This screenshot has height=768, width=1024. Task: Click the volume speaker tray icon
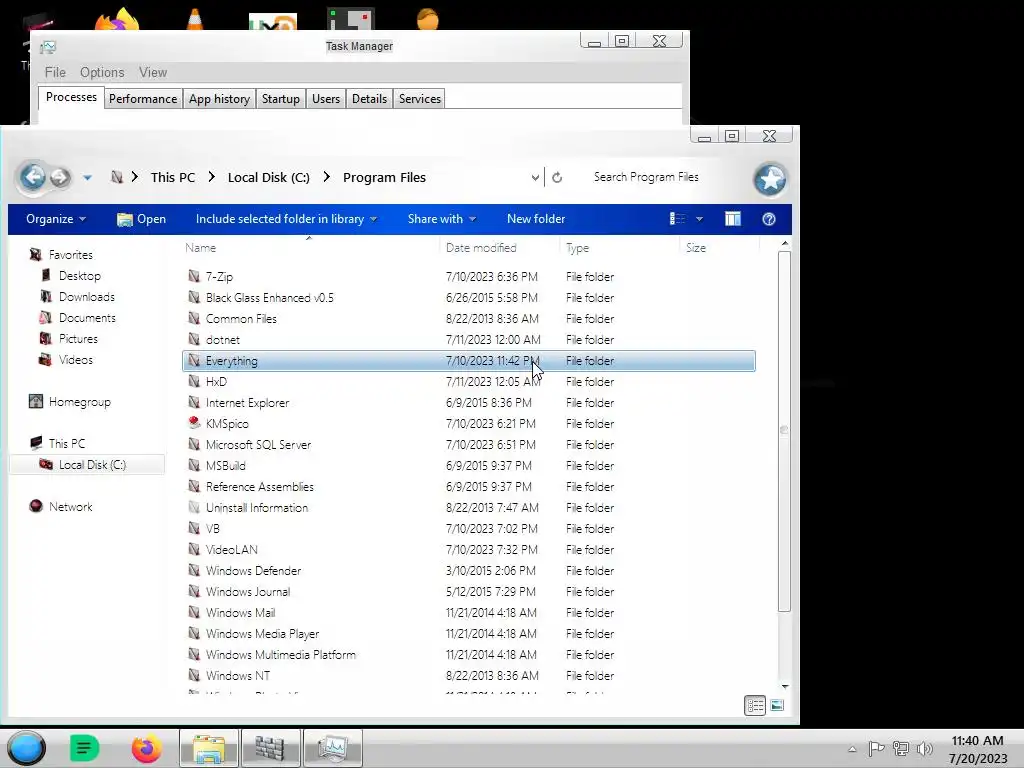coord(925,748)
